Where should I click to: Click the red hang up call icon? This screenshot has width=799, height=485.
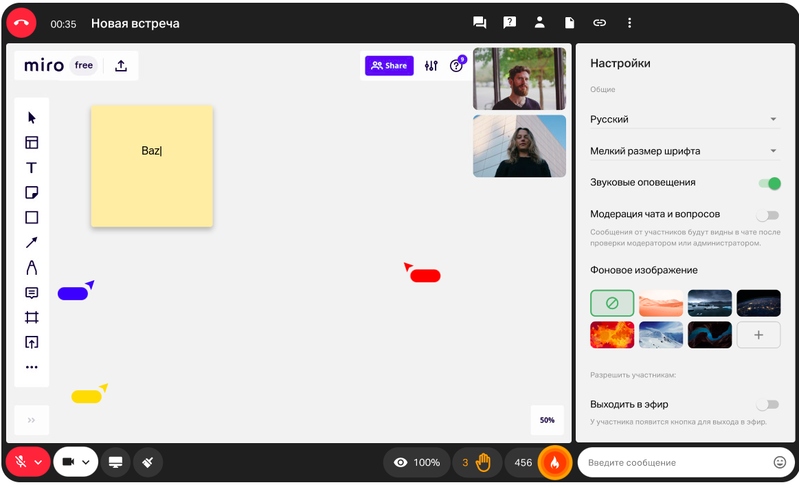click(21, 22)
